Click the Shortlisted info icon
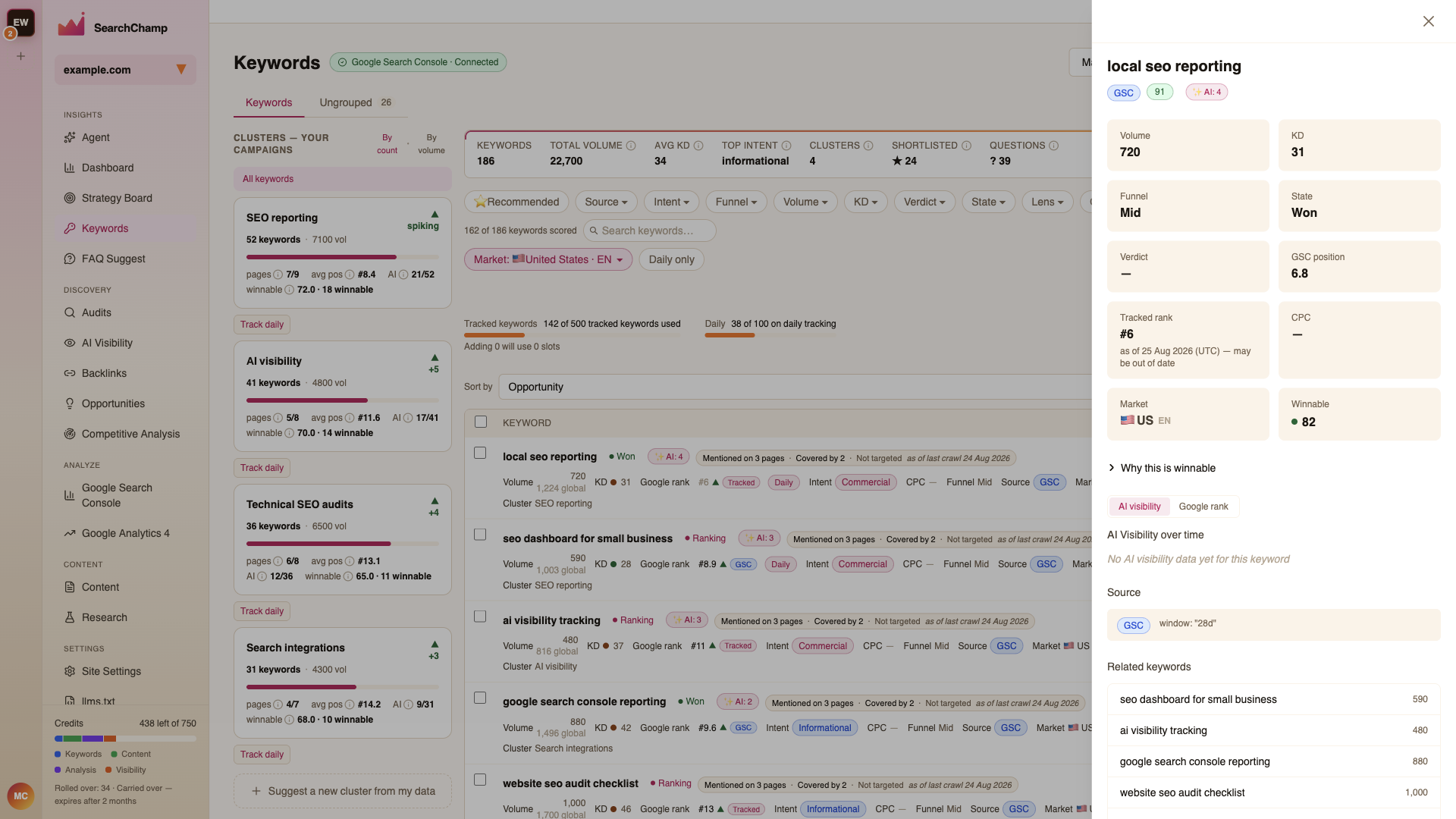This screenshot has width=1456, height=819. [966, 146]
